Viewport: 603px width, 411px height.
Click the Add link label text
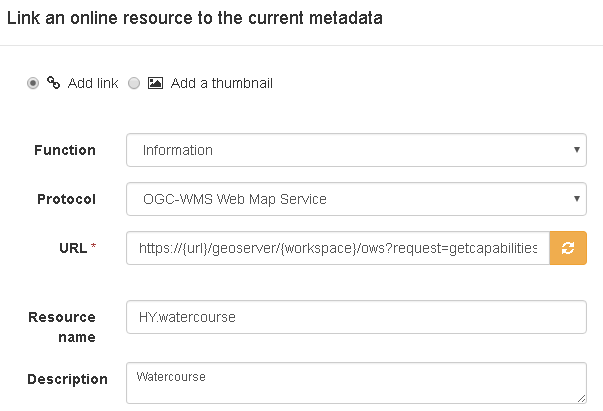pyautogui.click(x=93, y=83)
